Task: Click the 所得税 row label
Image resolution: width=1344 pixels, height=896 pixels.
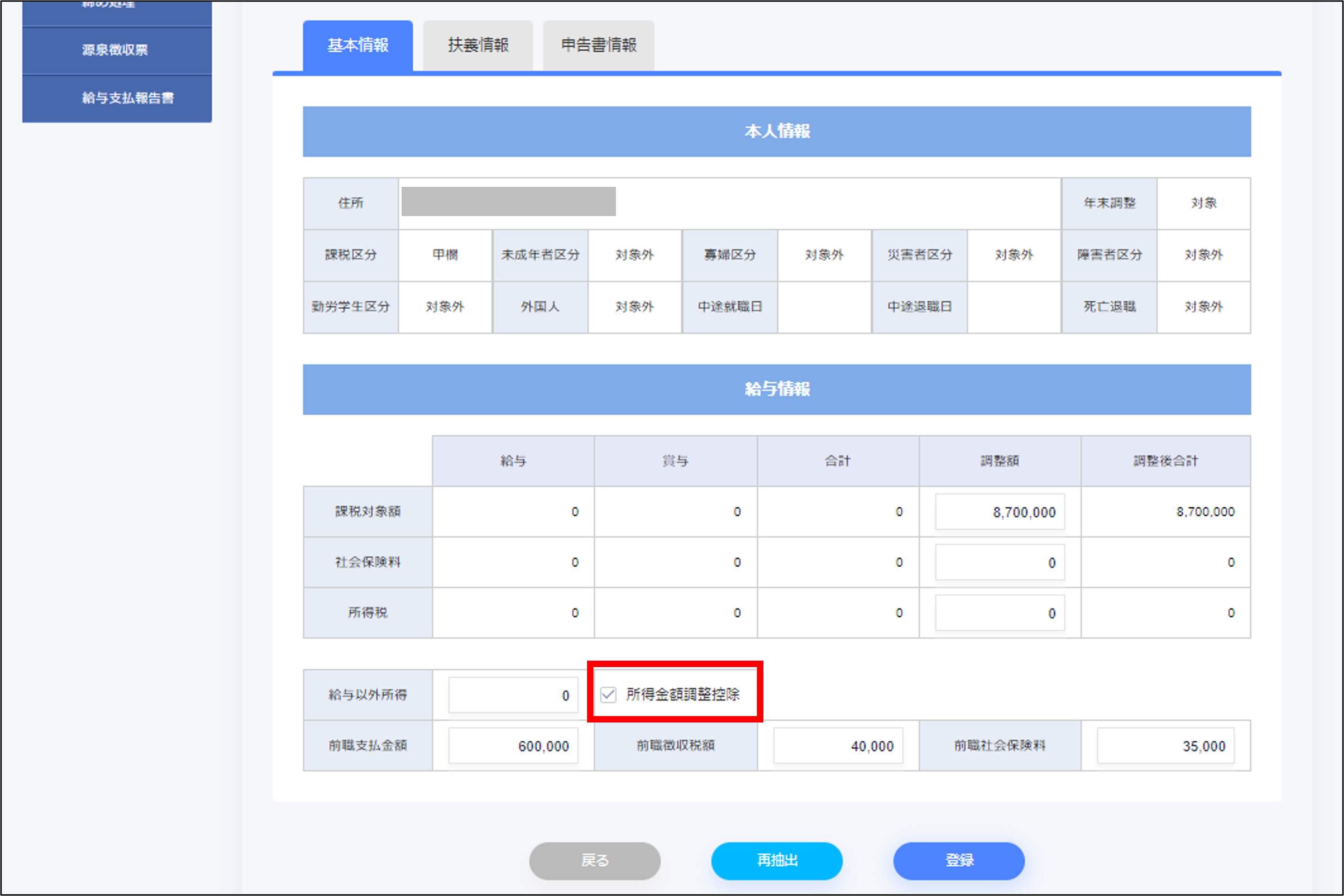Action: coord(368,613)
